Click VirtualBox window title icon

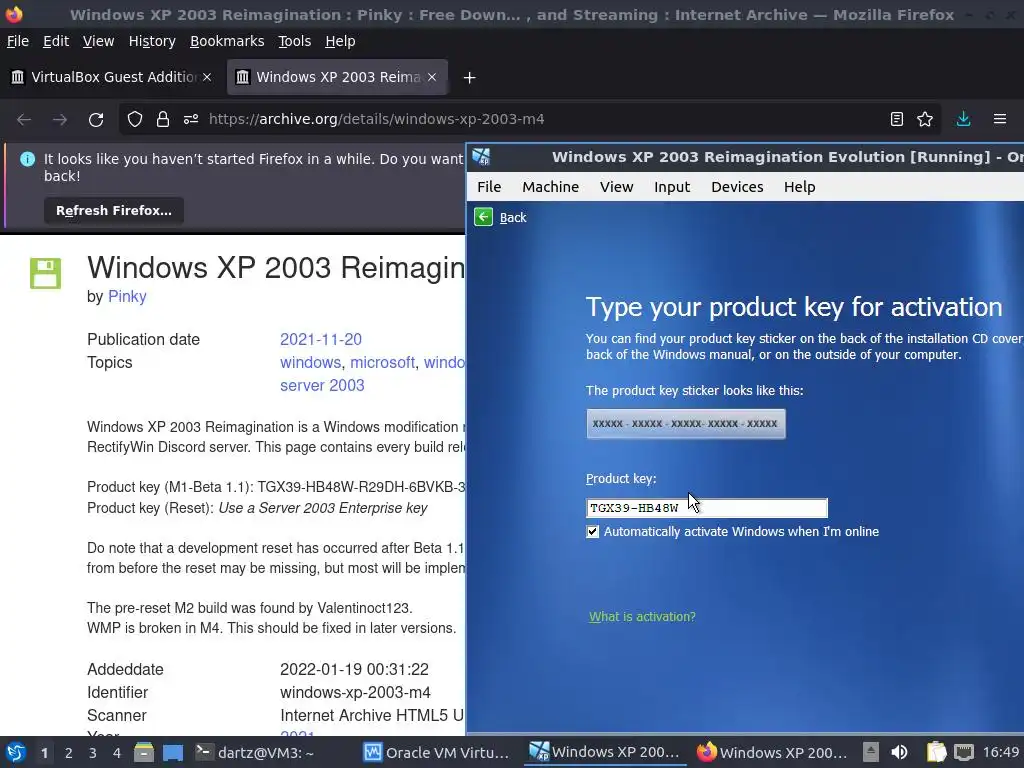[x=481, y=157]
